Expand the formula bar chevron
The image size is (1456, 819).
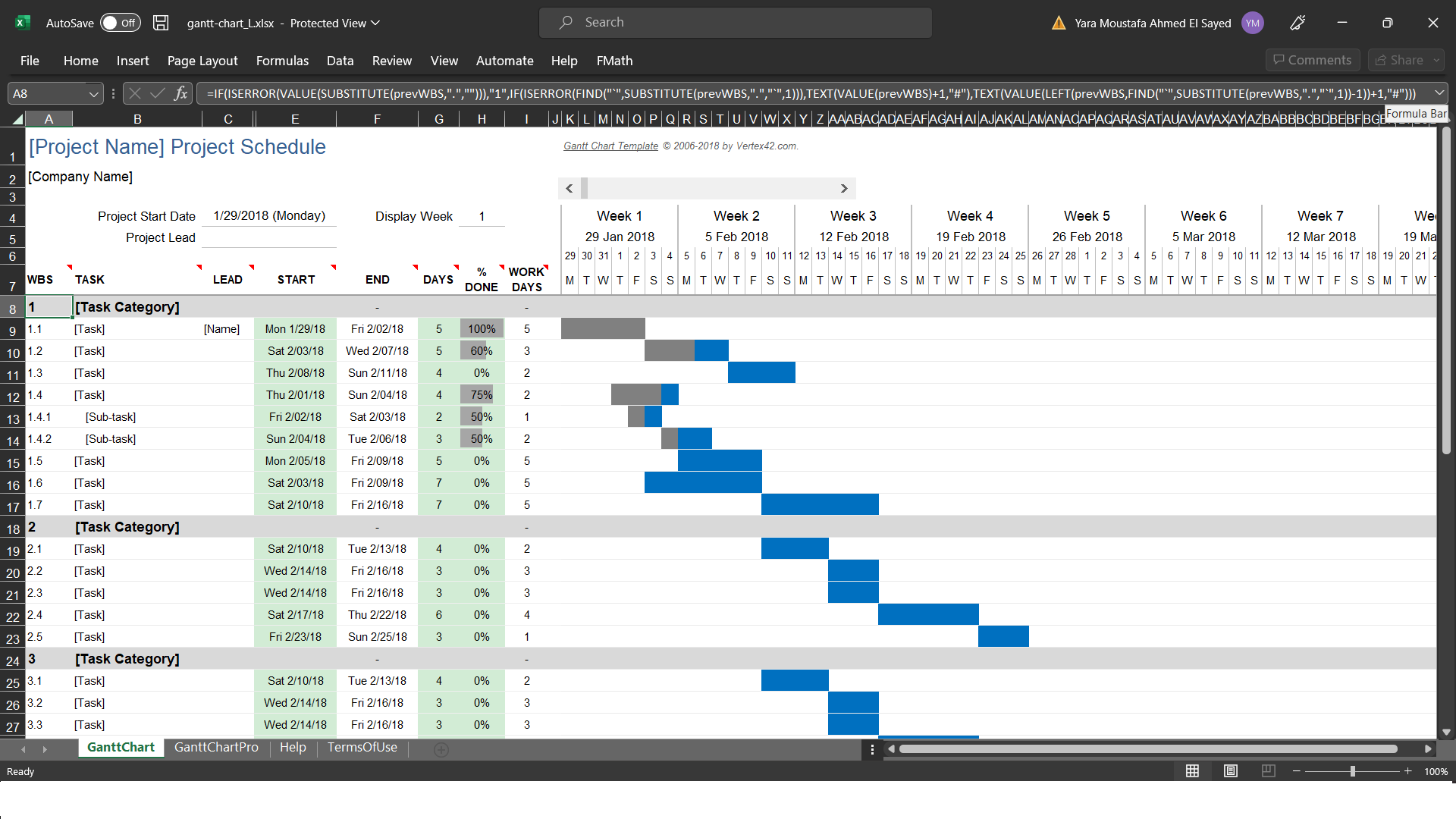click(1439, 93)
